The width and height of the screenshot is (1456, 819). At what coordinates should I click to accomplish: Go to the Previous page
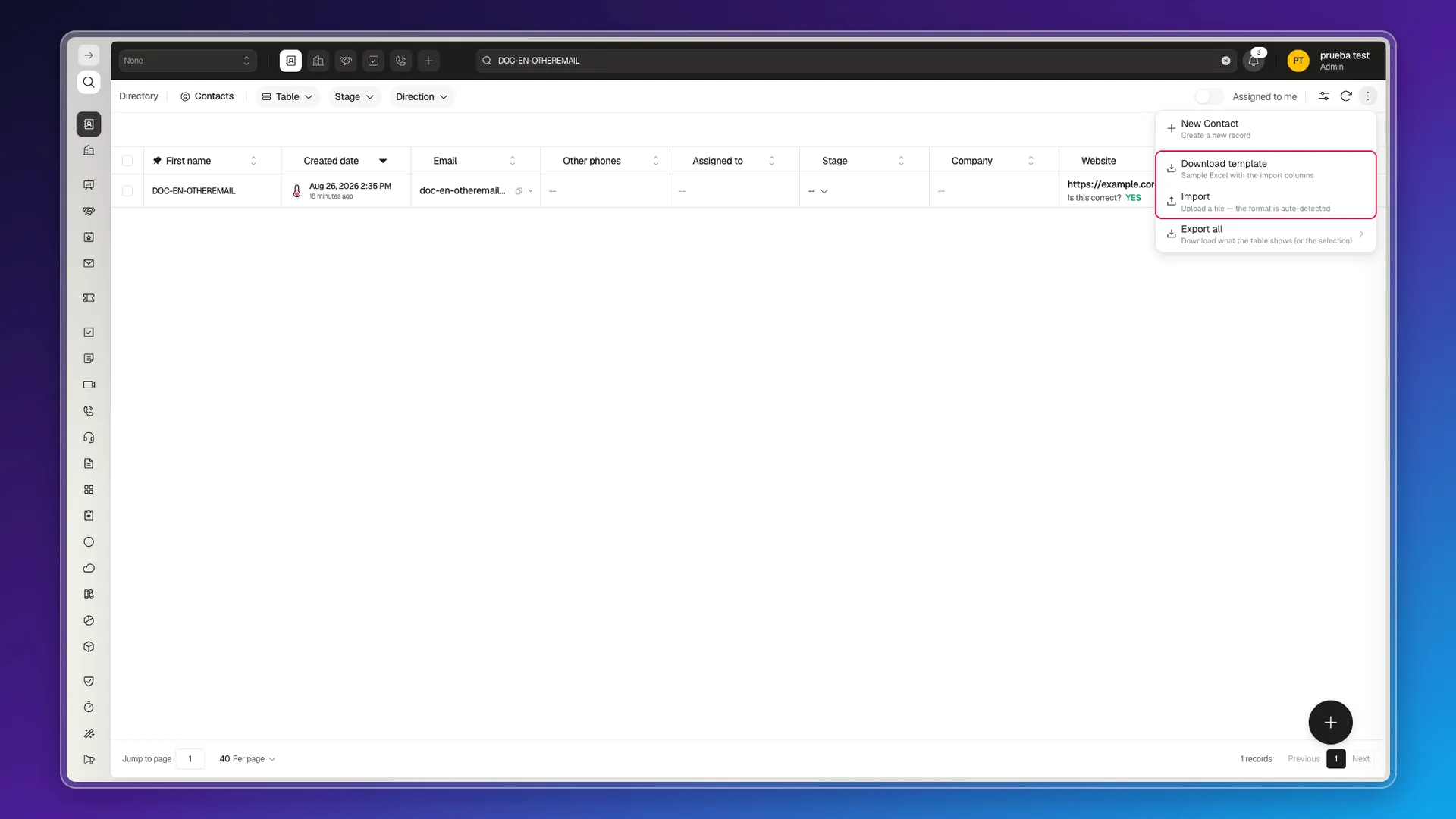(x=1304, y=759)
